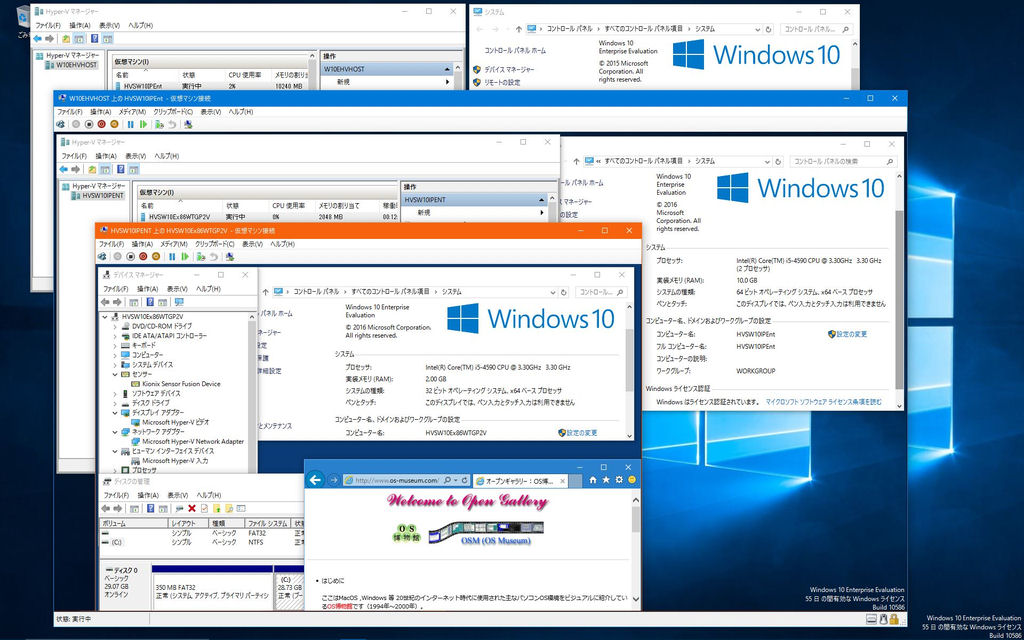Click red Delete X icon in Disk Management toolbar
1024x640 pixels.
point(192,508)
